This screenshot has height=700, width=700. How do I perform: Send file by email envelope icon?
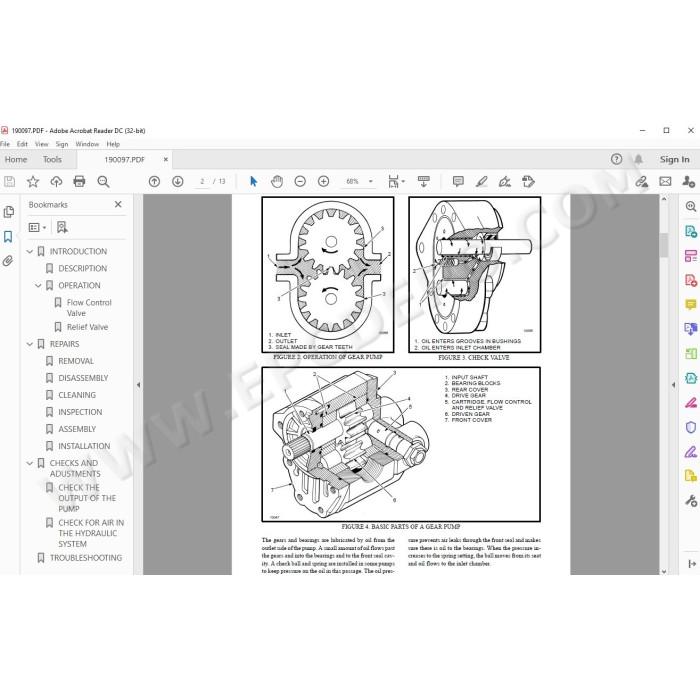click(665, 182)
